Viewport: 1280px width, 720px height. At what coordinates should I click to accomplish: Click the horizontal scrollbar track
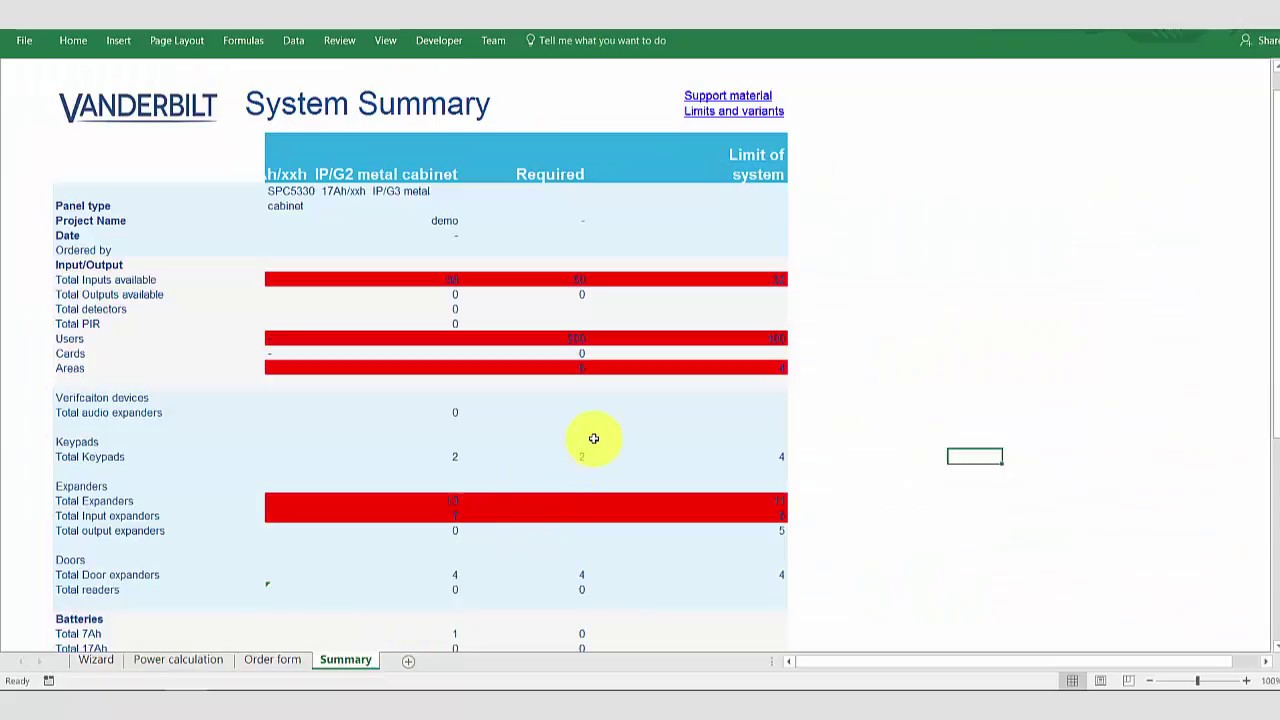[x=1015, y=661]
